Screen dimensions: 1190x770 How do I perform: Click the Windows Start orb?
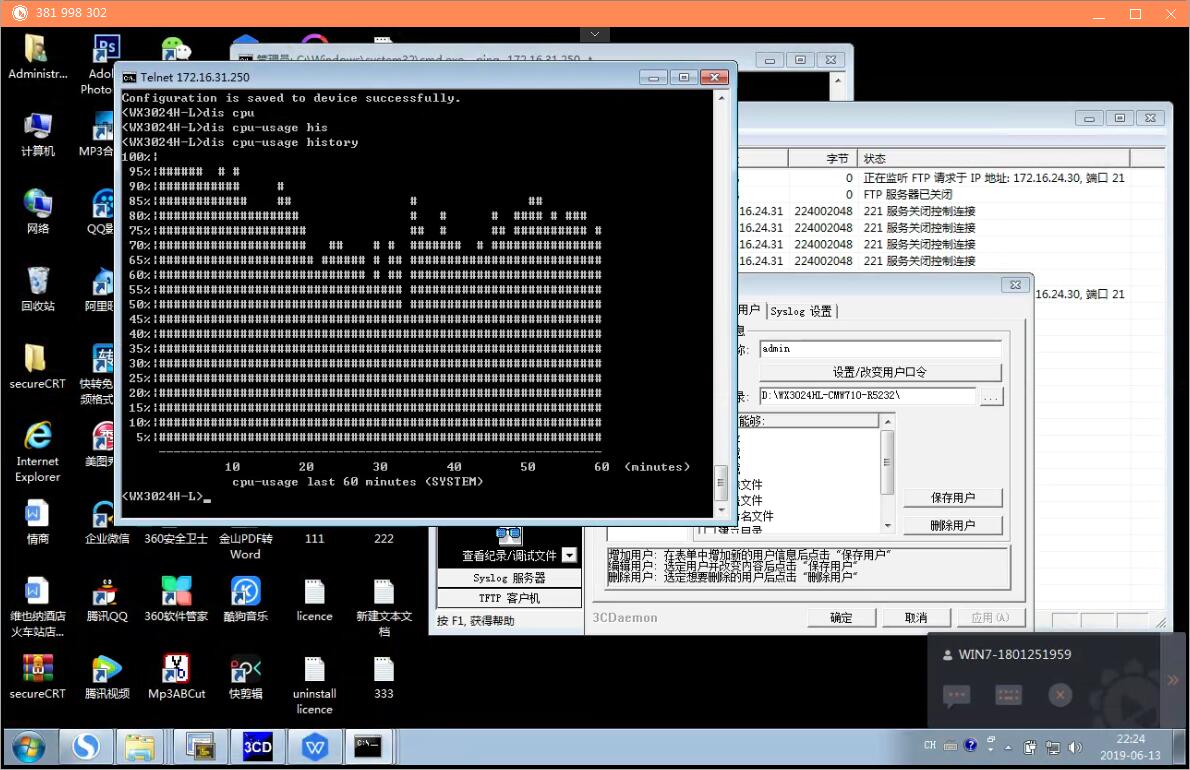tap(28, 747)
